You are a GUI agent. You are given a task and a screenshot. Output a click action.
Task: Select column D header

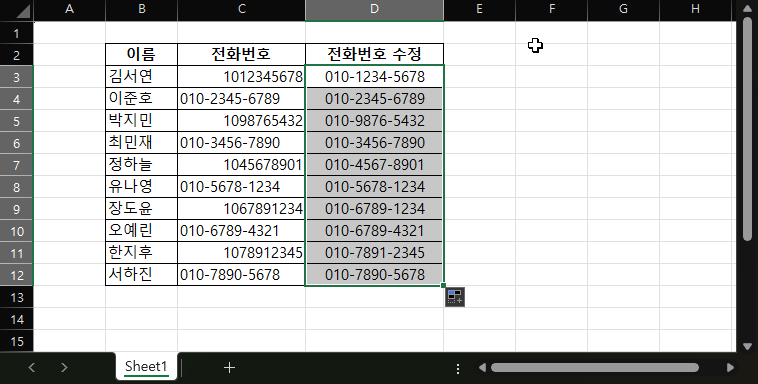point(375,10)
